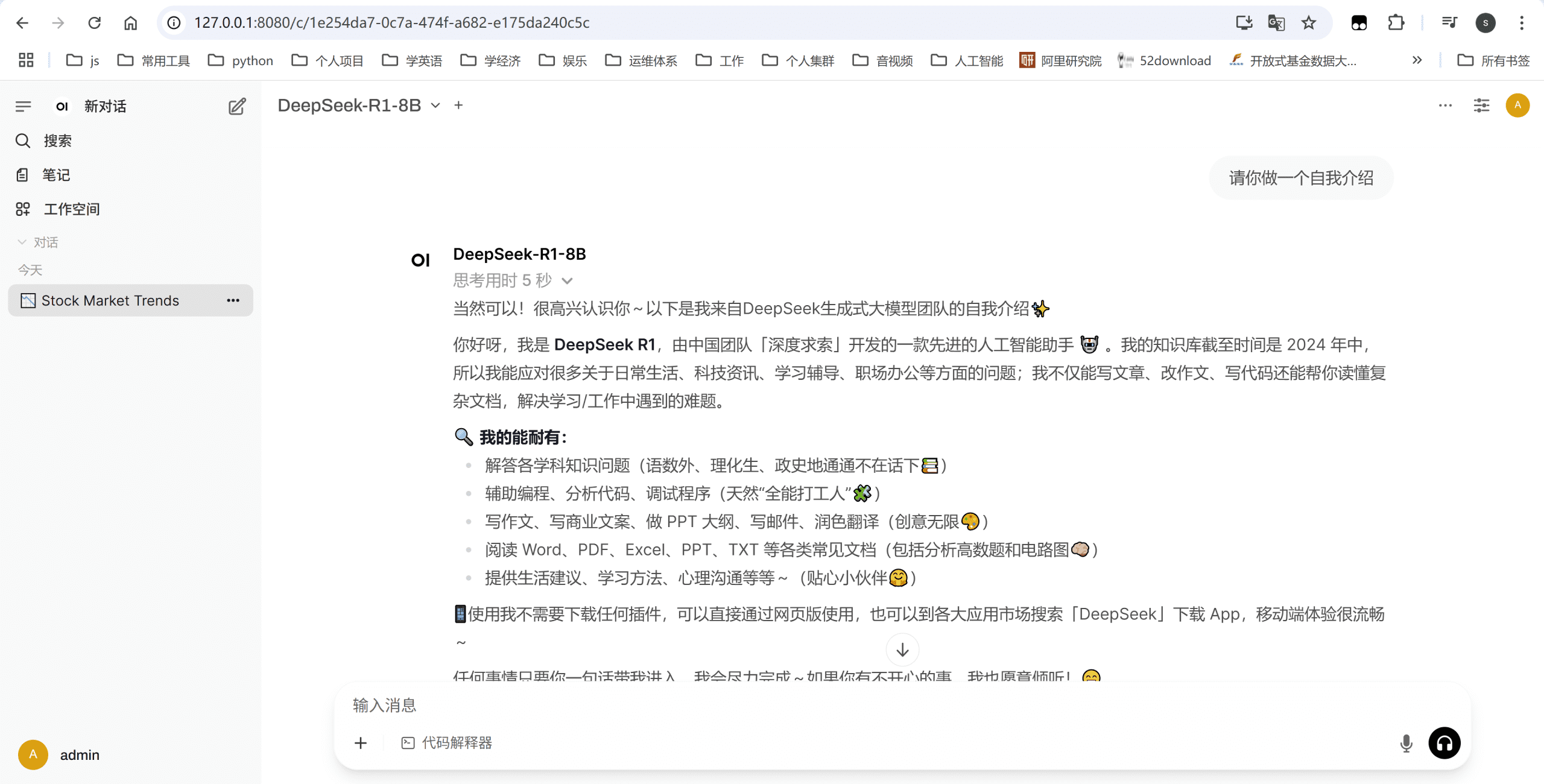Add another model with plus icon
The image size is (1544, 784).
click(x=459, y=106)
